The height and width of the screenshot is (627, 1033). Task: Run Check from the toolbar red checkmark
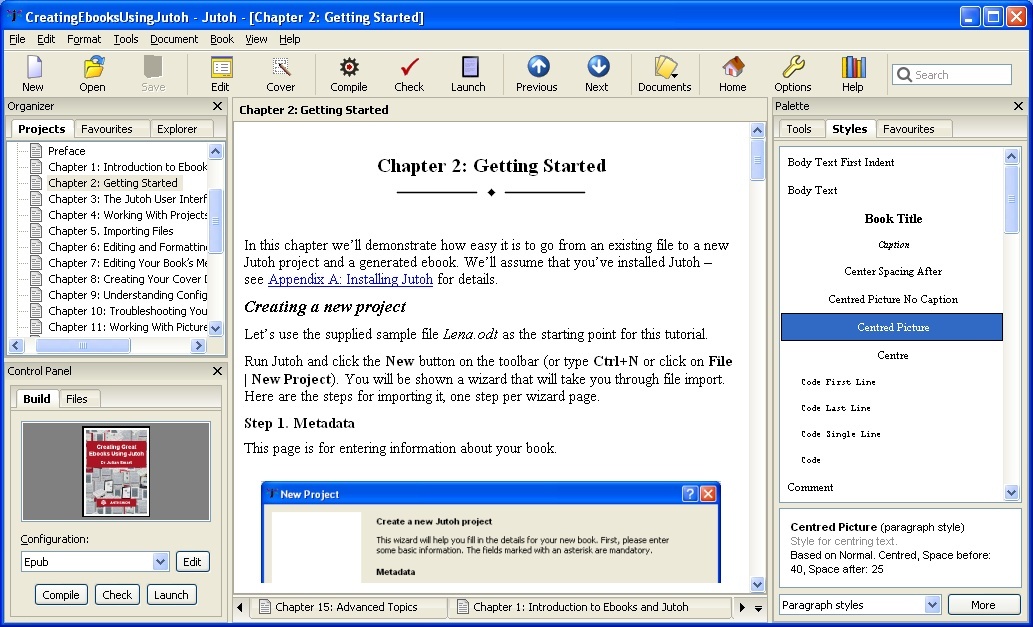coord(409,73)
